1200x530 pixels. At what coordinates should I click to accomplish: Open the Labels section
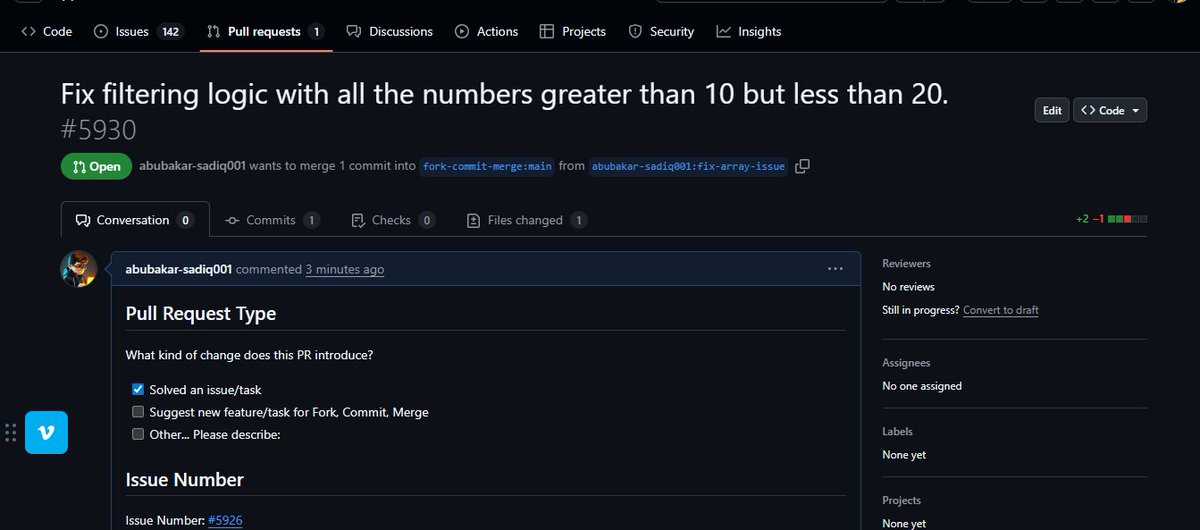click(x=897, y=432)
